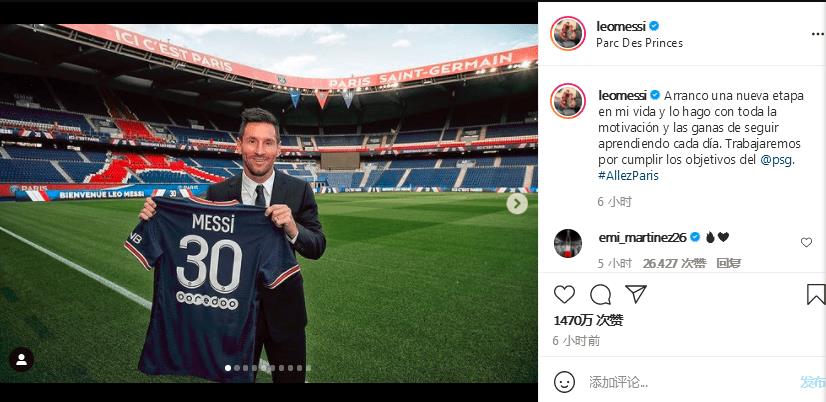Open the @psg mention link
The width and height of the screenshot is (826, 402).
tap(776, 160)
